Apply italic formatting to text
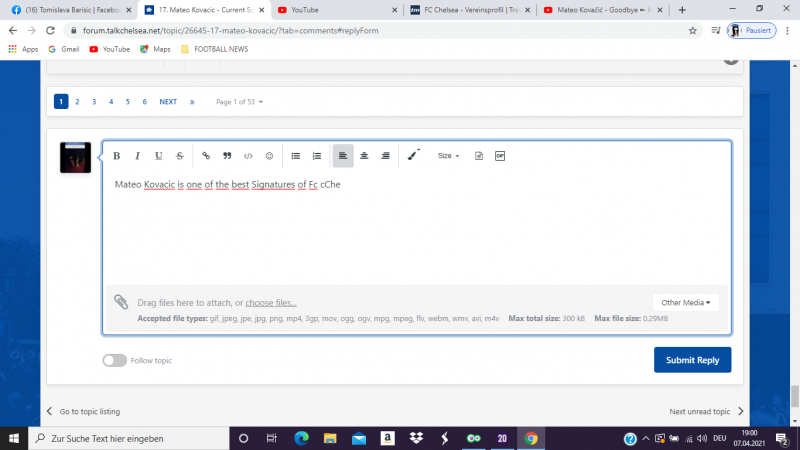The width and height of the screenshot is (800, 450). [x=137, y=156]
